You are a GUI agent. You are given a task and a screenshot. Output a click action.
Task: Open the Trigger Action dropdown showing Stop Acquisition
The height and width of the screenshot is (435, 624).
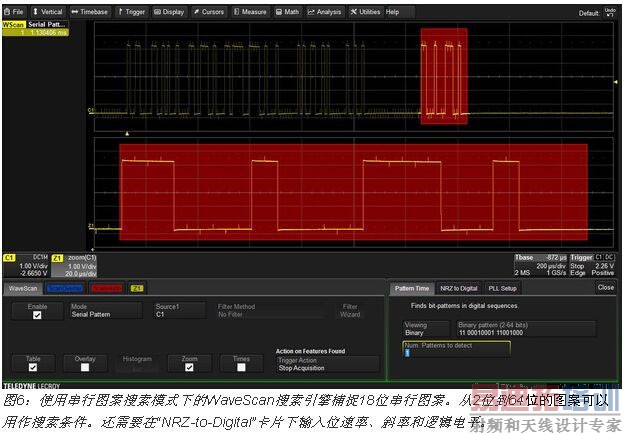(x=328, y=364)
